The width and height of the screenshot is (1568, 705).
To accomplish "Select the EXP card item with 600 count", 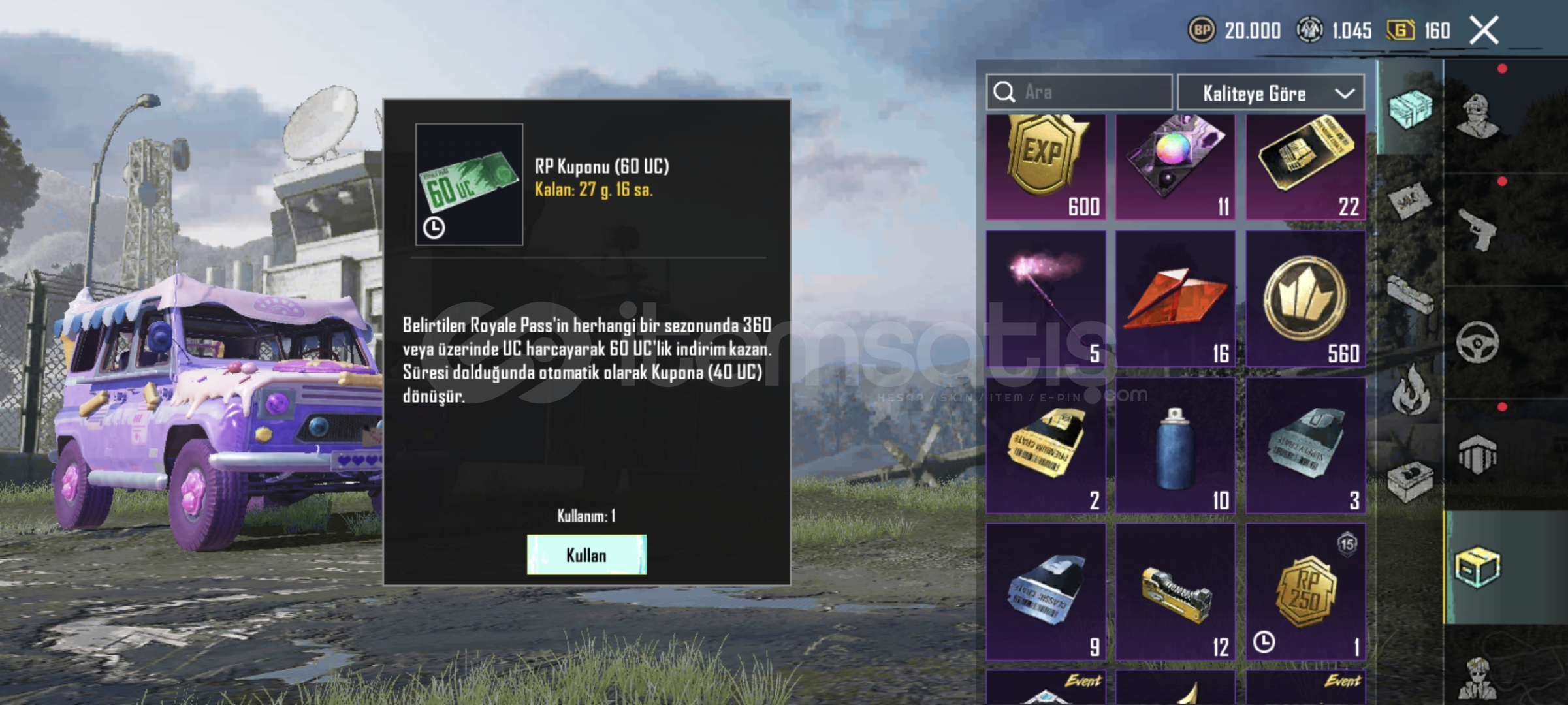I will click(x=1046, y=167).
